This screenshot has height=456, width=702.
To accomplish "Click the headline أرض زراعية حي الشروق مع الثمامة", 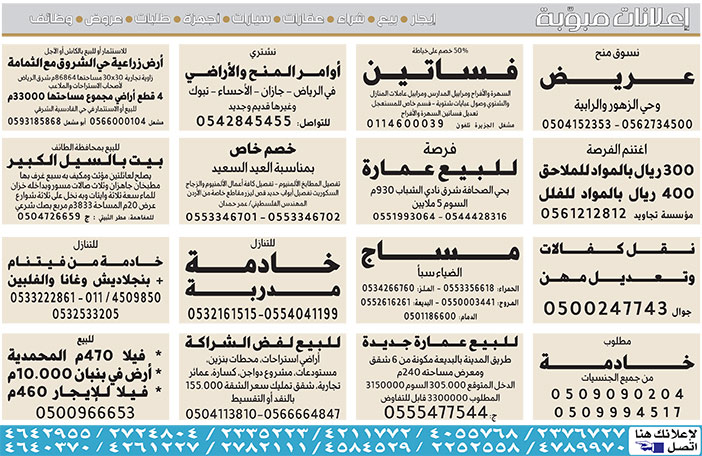I will (85, 62).
